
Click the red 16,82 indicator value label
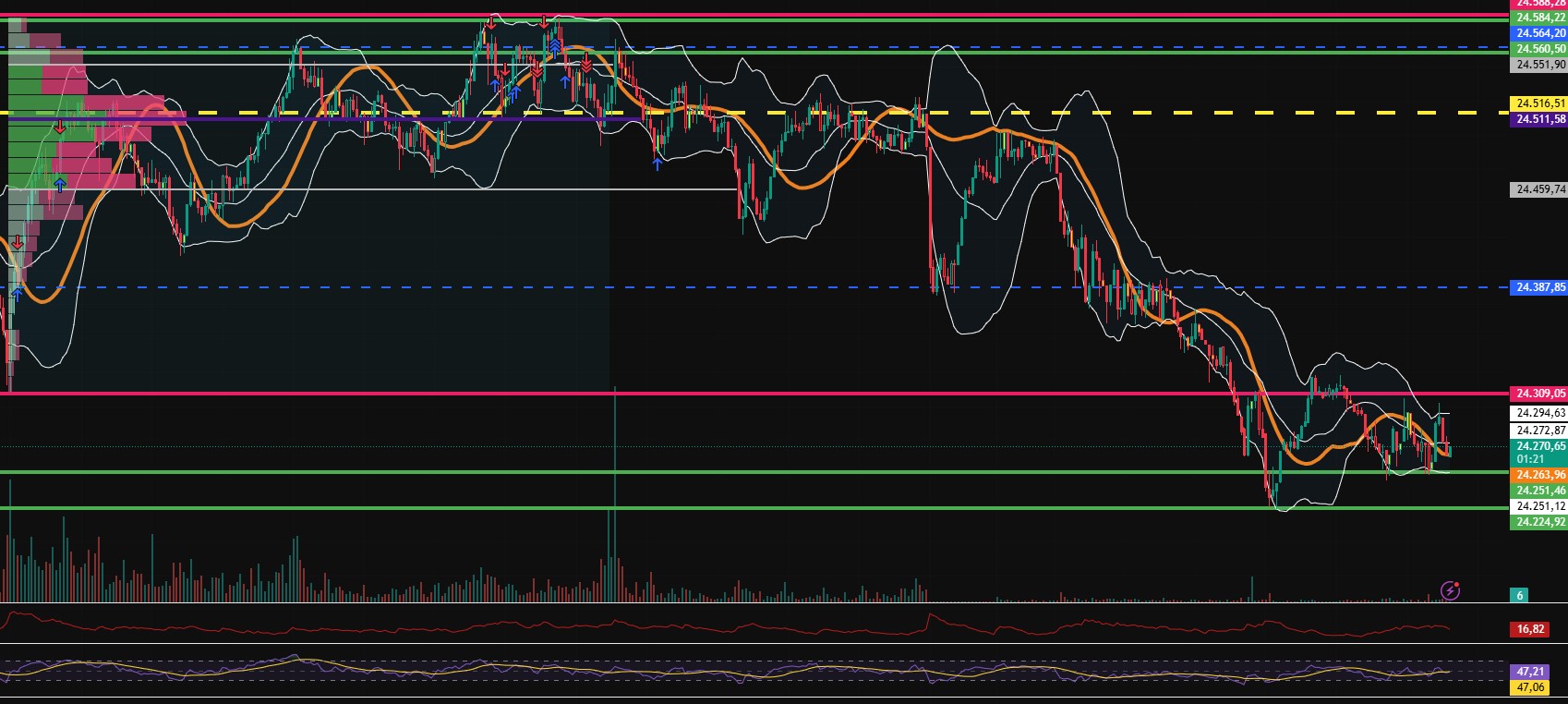[1530, 629]
